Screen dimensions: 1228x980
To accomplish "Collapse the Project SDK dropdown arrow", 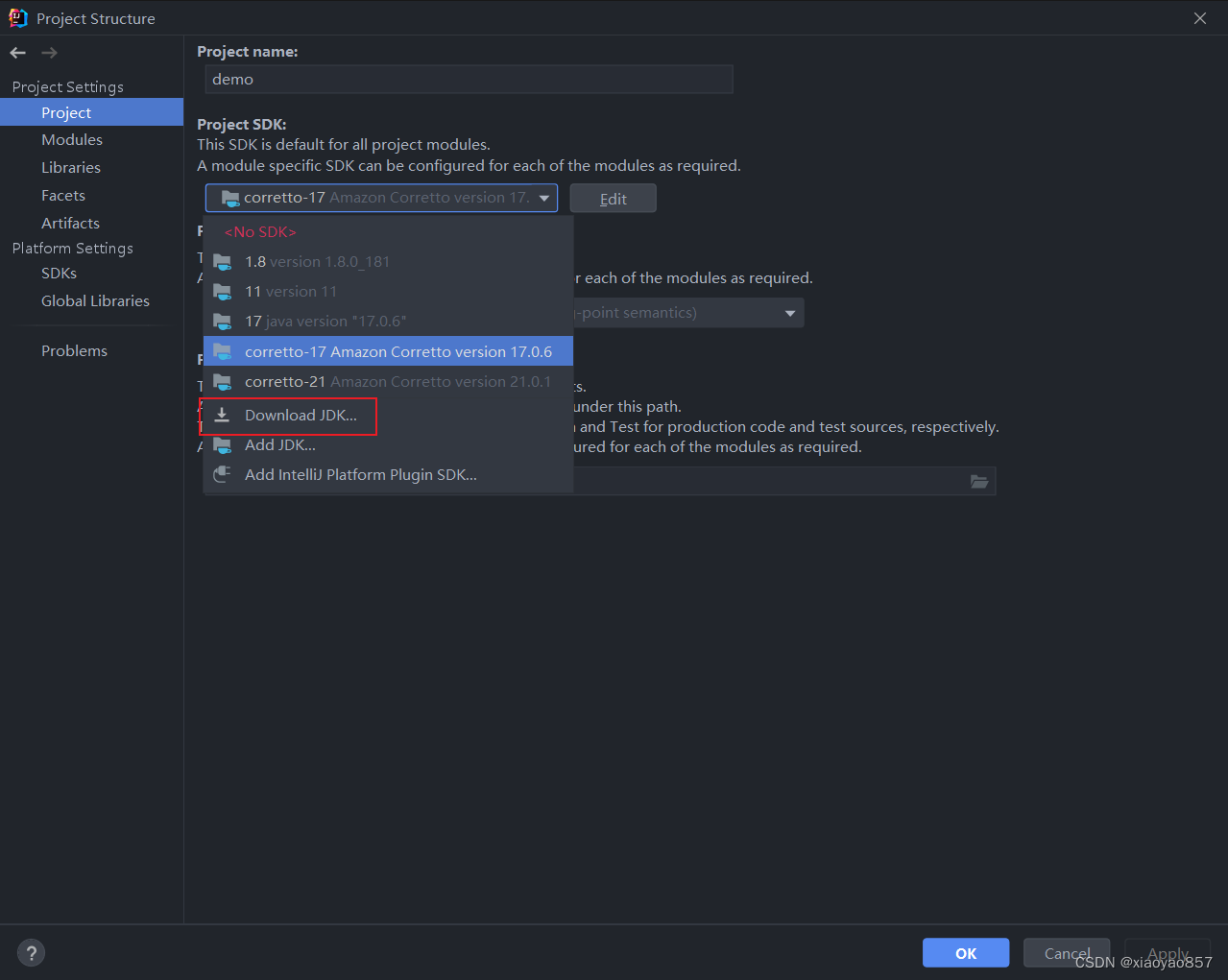I will (544, 199).
